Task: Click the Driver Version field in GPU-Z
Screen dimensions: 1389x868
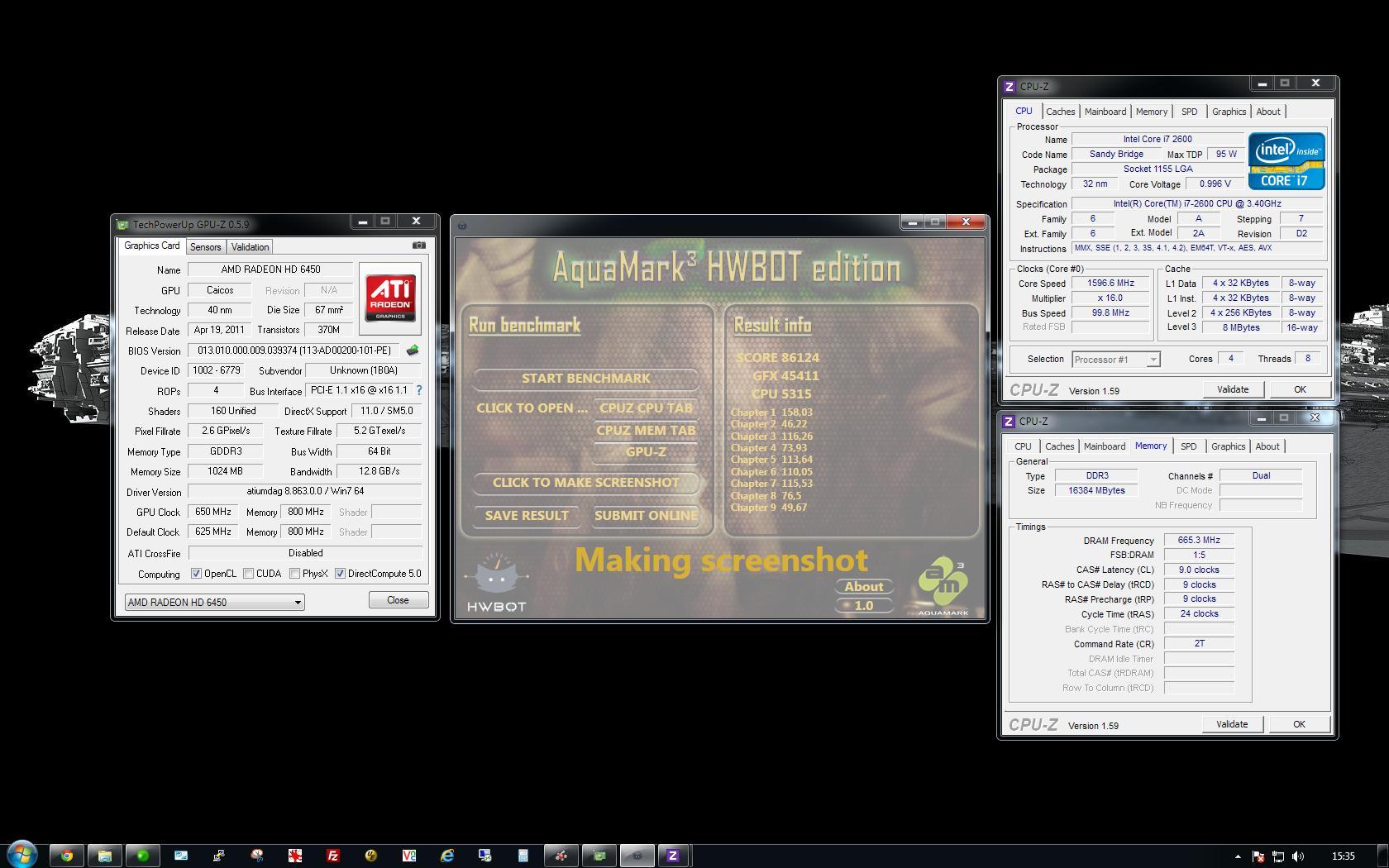Action: 305,491
